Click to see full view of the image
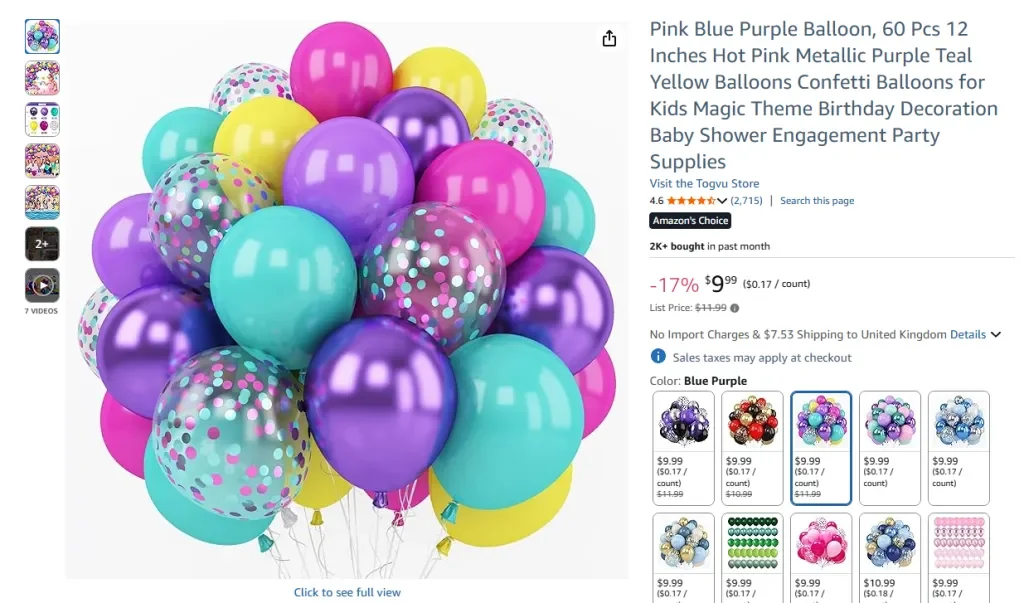 click(x=347, y=592)
